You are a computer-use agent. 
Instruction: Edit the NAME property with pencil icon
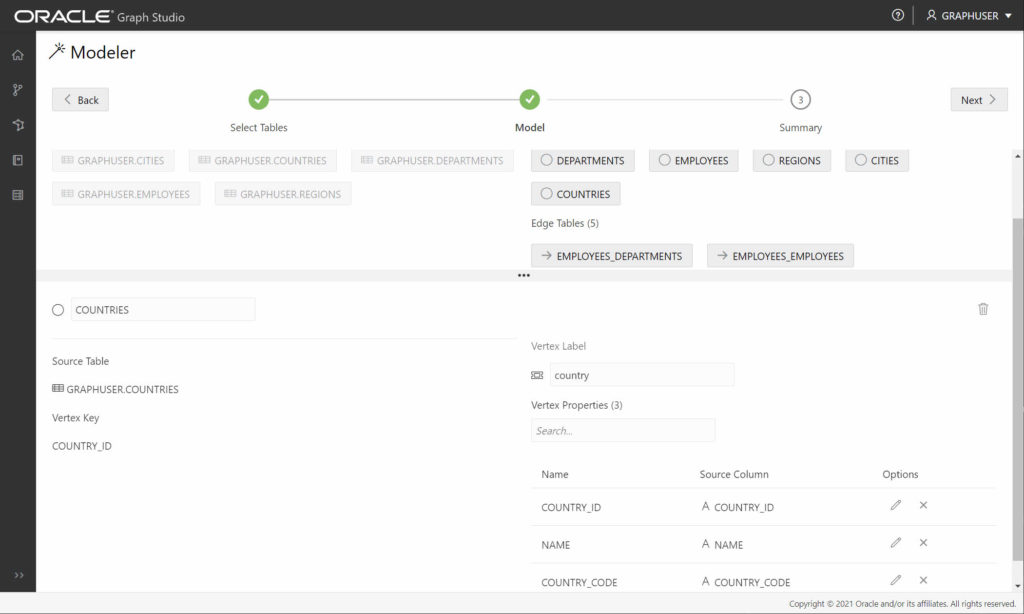click(x=895, y=543)
